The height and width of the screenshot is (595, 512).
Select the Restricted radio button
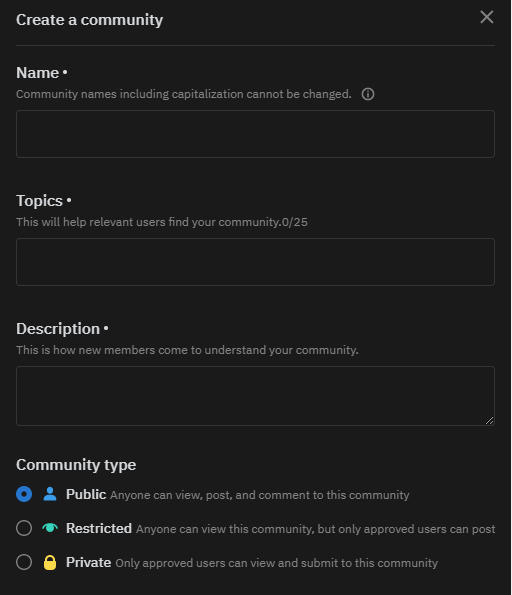point(24,528)
